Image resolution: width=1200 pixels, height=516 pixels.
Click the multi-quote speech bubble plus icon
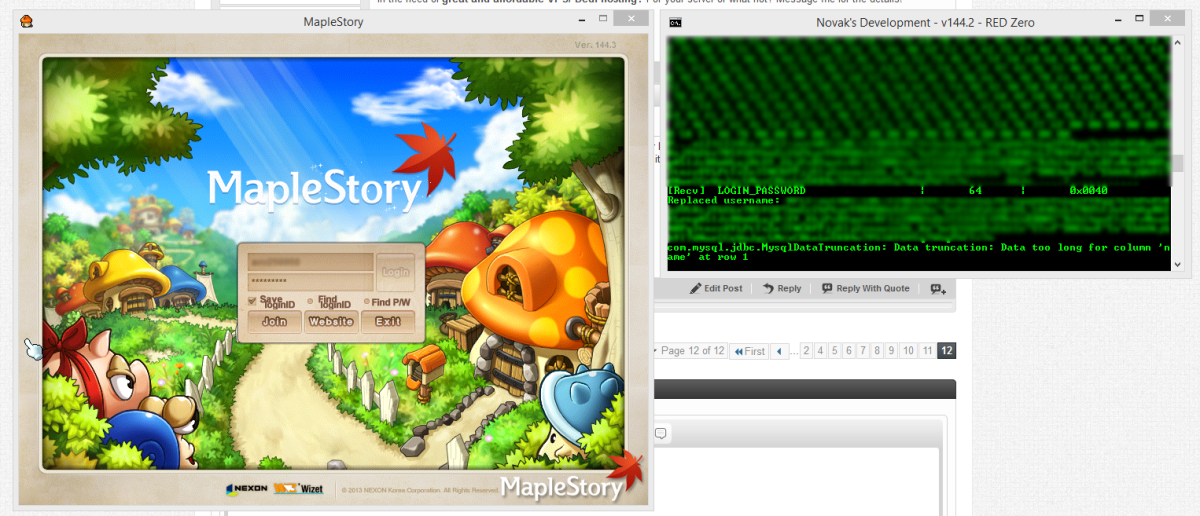(938, 289)
